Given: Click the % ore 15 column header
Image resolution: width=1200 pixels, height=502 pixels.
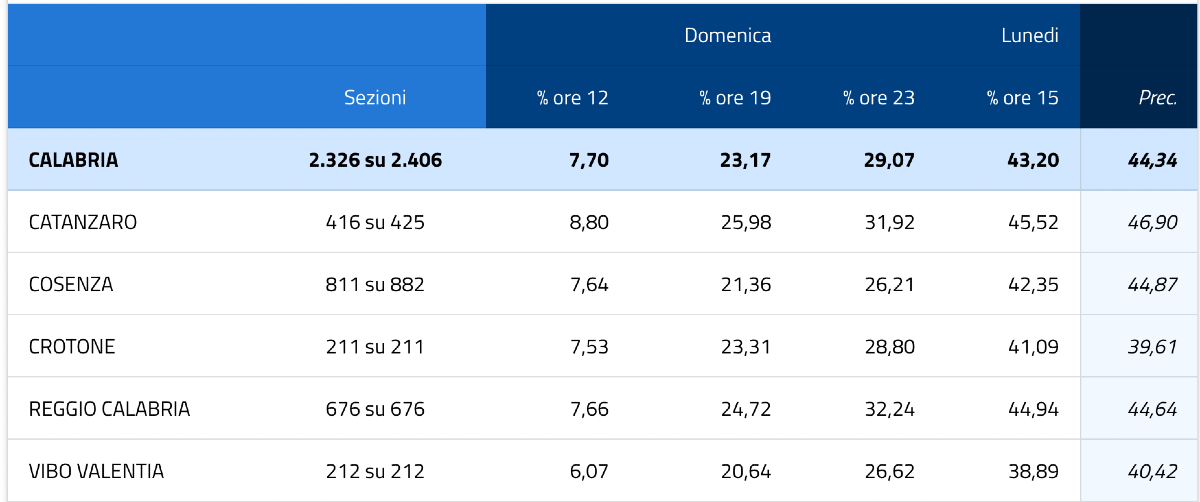Looking at the screenshot, I should coord(1022,98).
